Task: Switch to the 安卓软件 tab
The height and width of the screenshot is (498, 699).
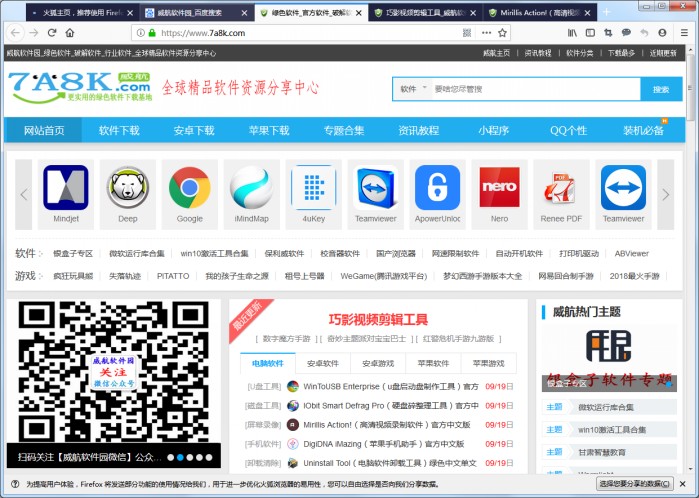Action: point(322,363)
